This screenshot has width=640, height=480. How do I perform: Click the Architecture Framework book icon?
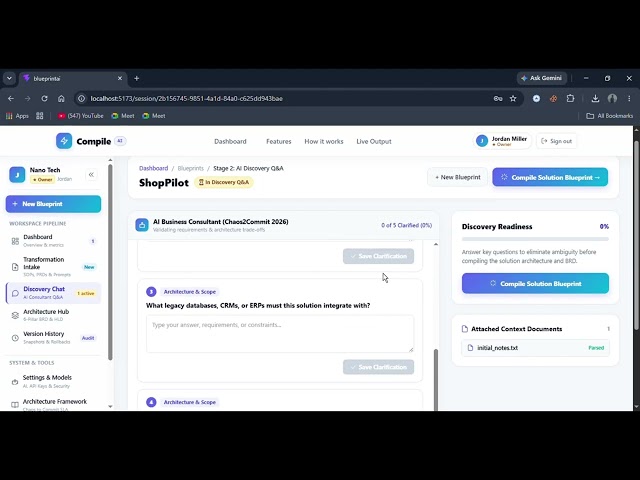pyautogui.click(x=15, y=405)
